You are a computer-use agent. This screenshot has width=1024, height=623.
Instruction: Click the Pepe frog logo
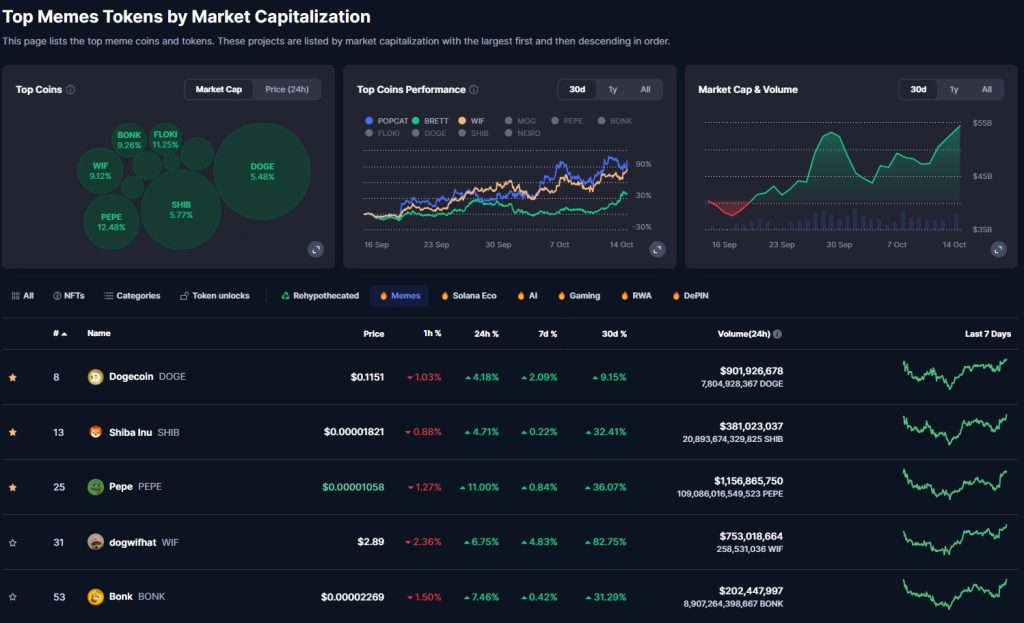(95, 487)
